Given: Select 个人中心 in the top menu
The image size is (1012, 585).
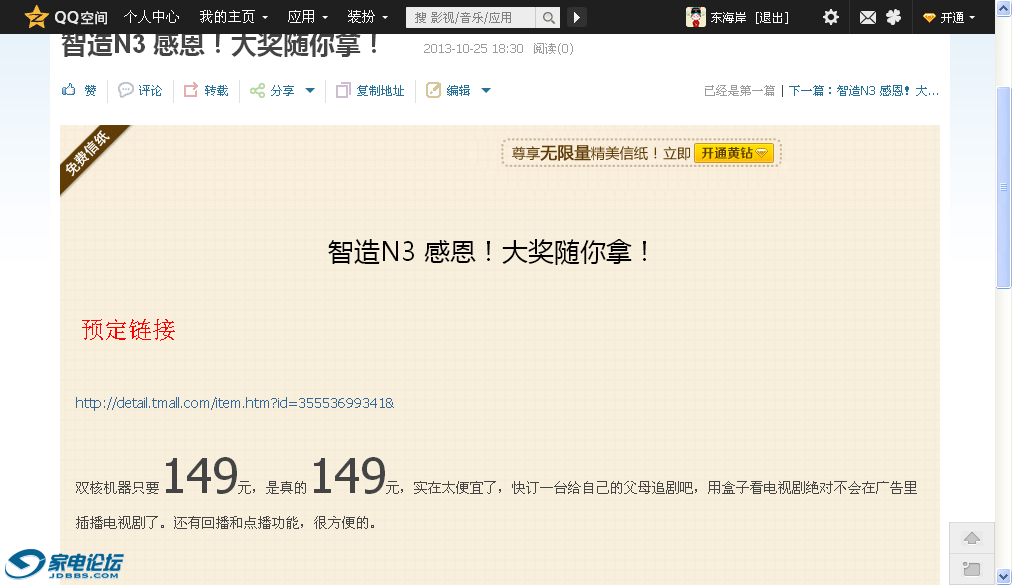Looking at the screenshot, I should (151, 16).
